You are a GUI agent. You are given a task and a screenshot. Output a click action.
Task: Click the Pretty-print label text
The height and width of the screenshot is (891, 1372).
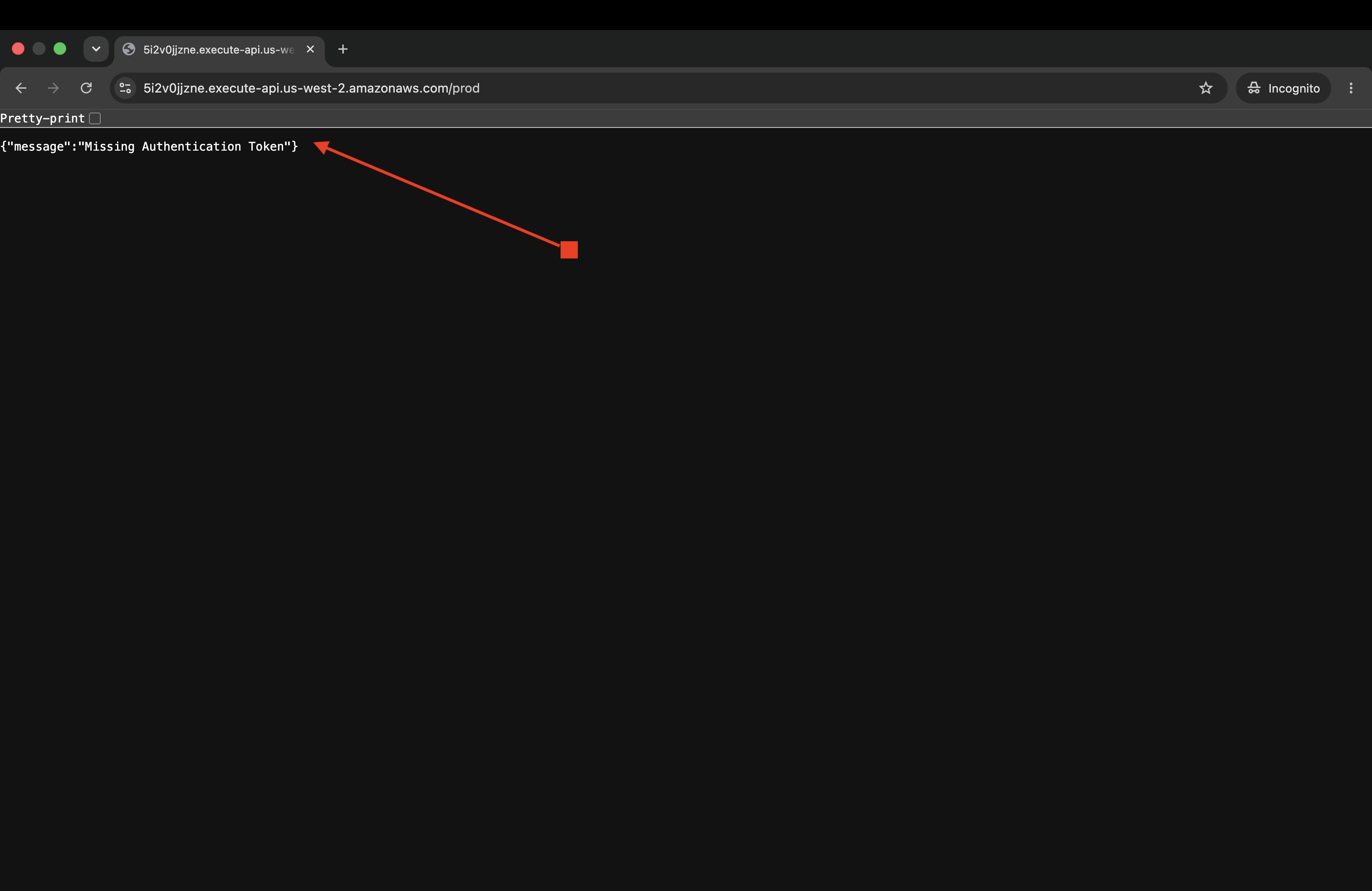point(43,119)
